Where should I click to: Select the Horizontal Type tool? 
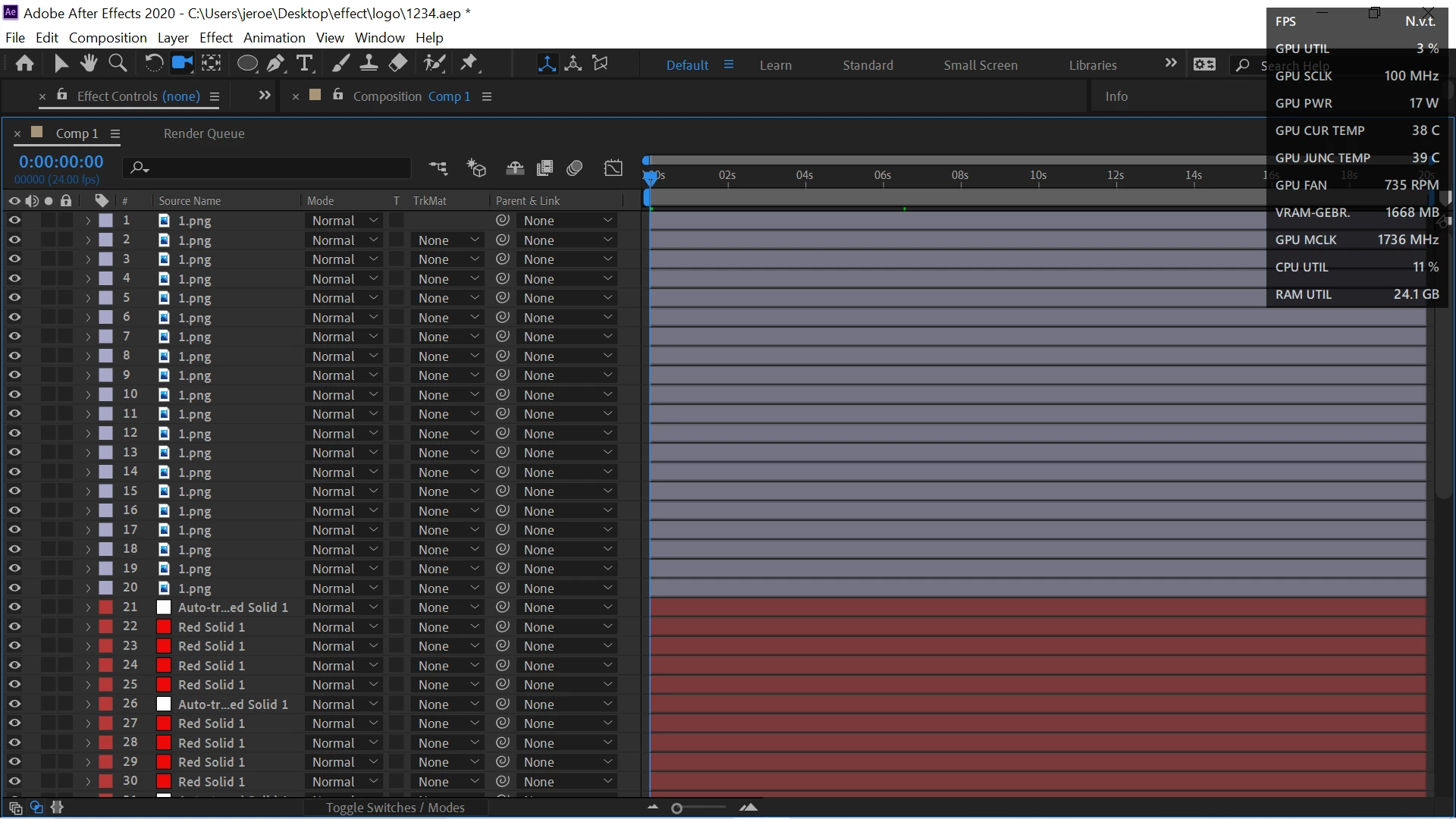tap(305, 64)
